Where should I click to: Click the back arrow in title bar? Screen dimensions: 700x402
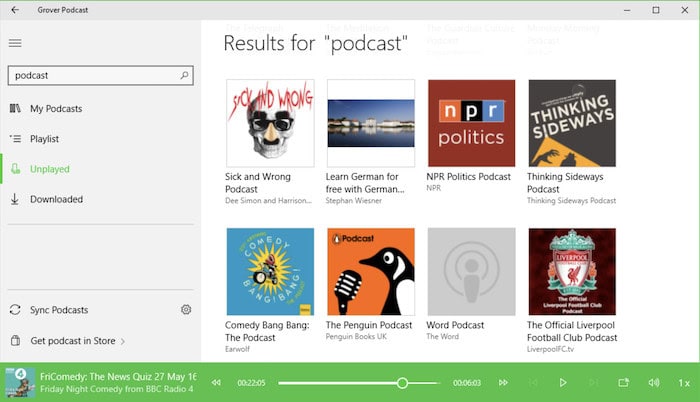click(x=15, y=10)
